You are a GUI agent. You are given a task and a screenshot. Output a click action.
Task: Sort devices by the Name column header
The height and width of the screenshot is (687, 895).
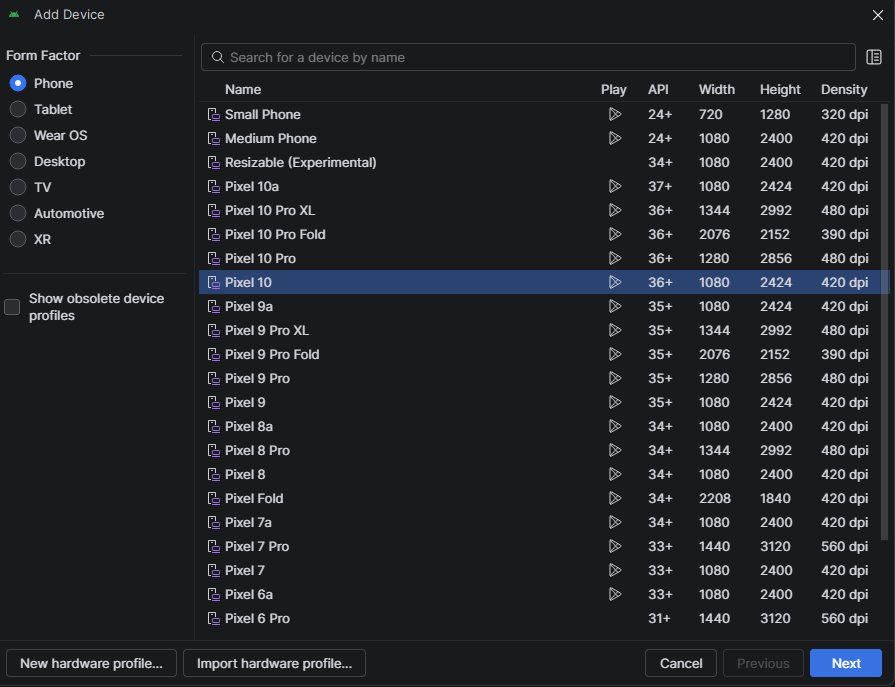243,90
